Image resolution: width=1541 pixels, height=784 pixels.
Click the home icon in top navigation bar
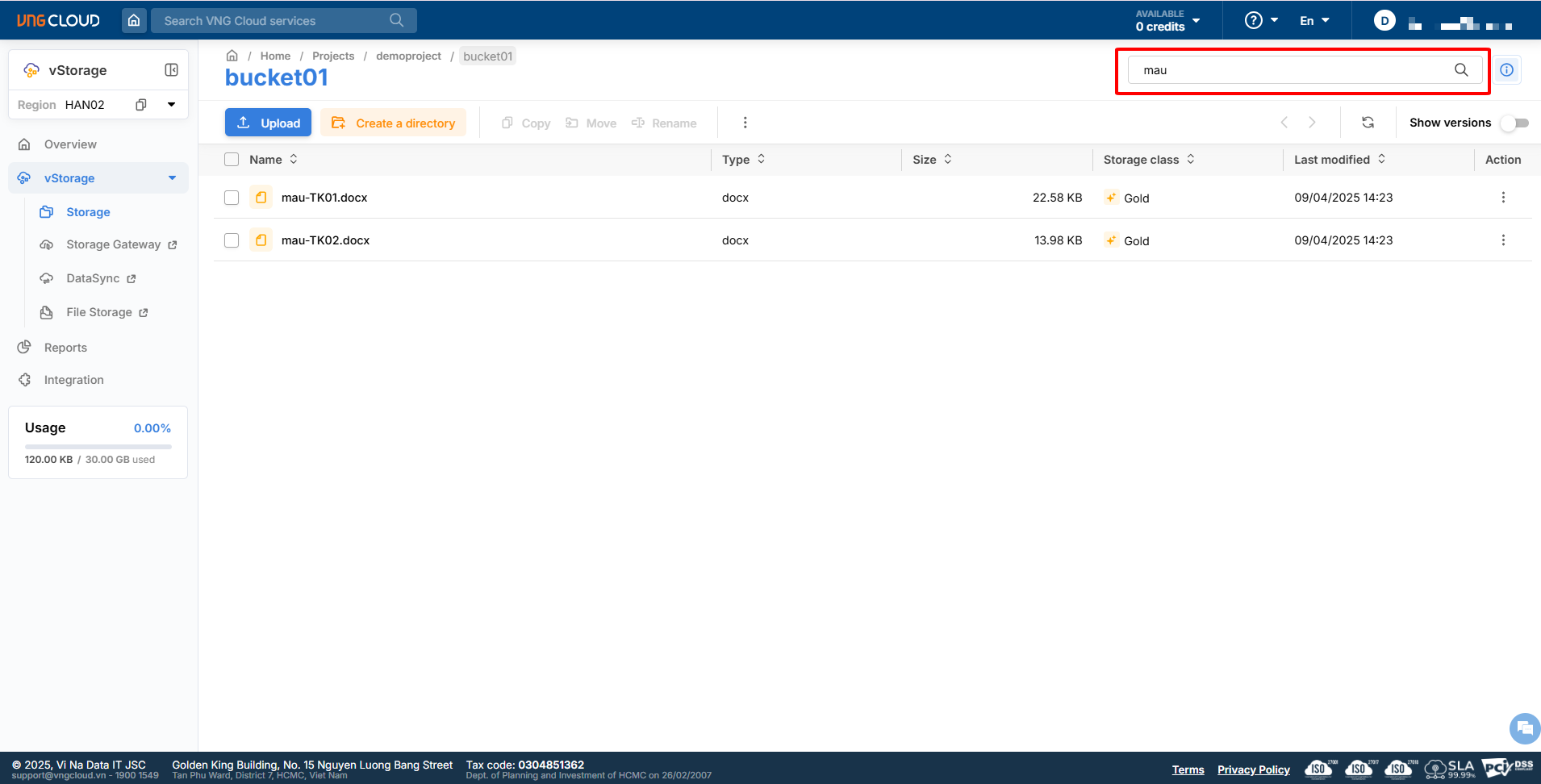point(134,20)
